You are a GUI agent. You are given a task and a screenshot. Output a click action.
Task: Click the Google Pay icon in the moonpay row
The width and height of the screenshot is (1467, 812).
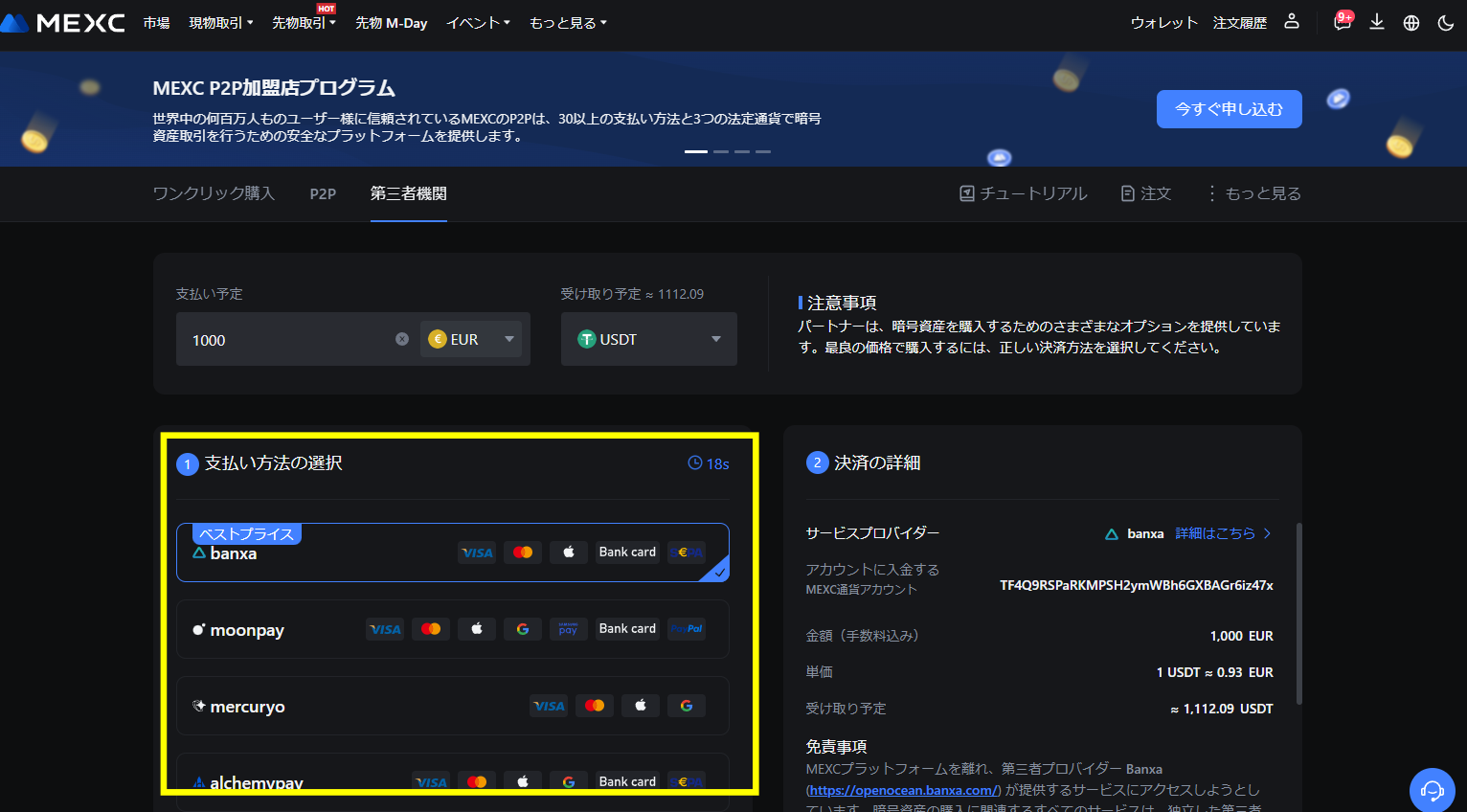pos(523,629)
